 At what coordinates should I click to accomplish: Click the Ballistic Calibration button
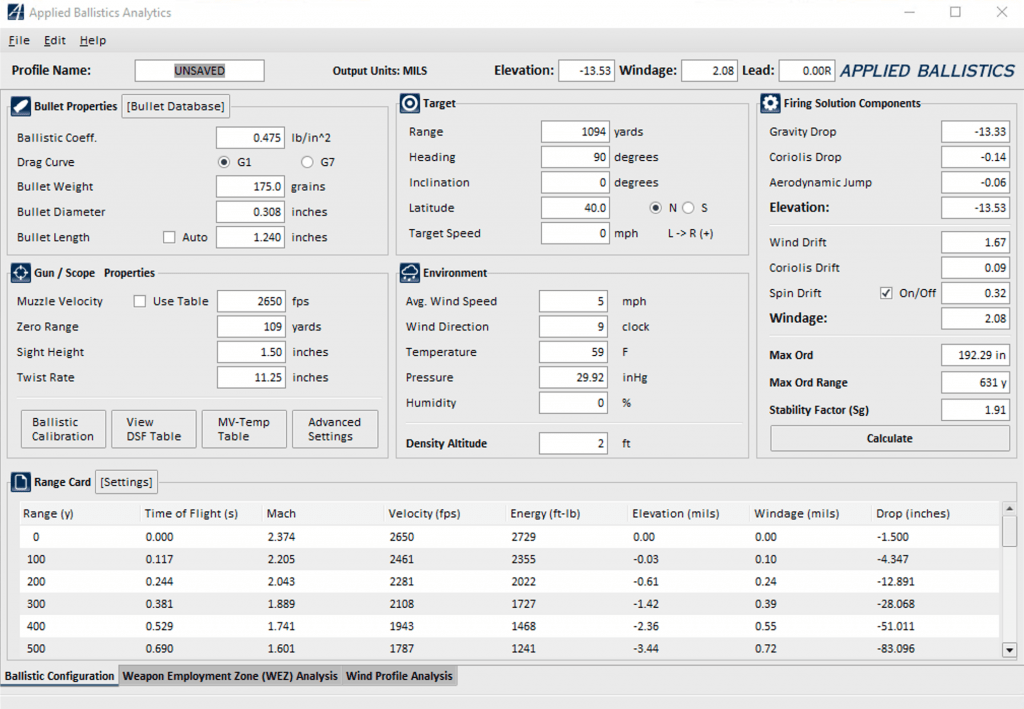[x=63, y=429]
